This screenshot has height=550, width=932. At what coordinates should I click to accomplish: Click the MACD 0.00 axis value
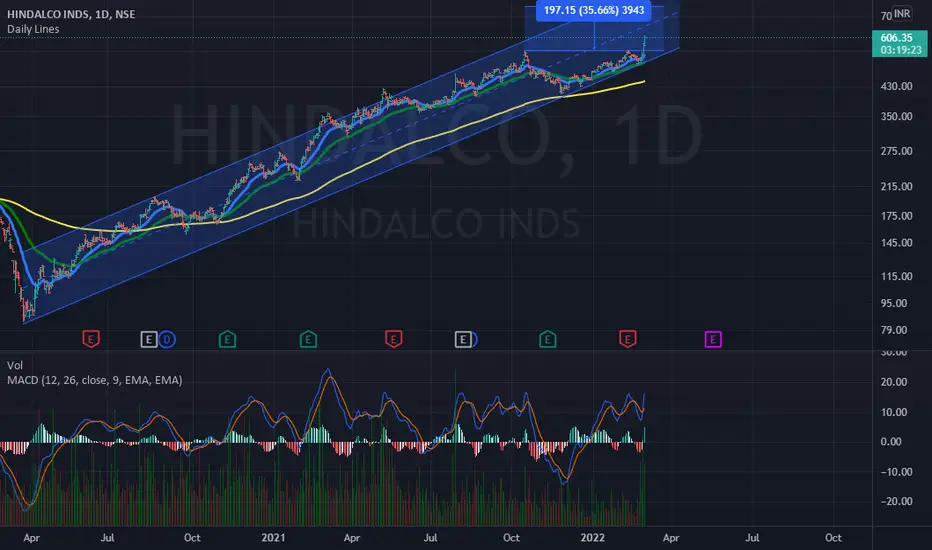click(x=891, y=442)
